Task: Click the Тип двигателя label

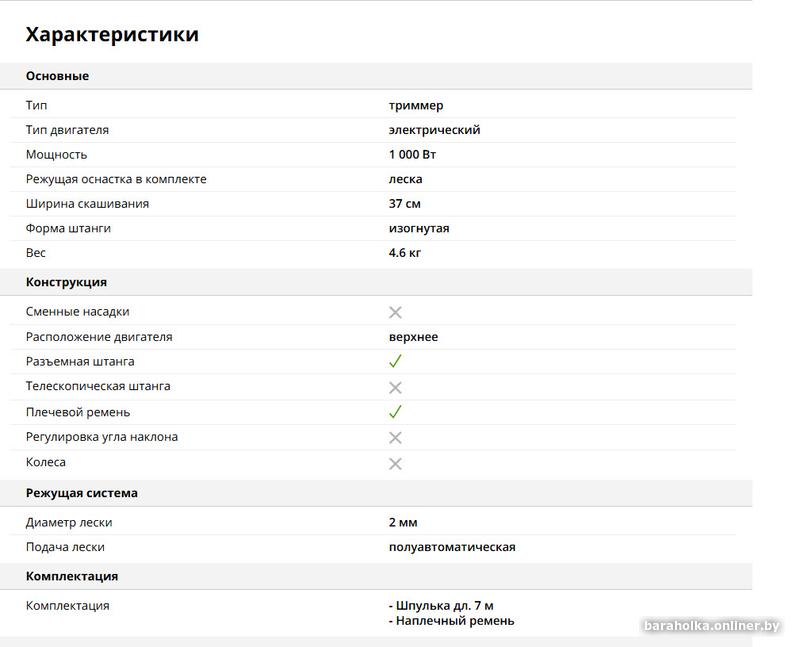Action: [67, 130]
